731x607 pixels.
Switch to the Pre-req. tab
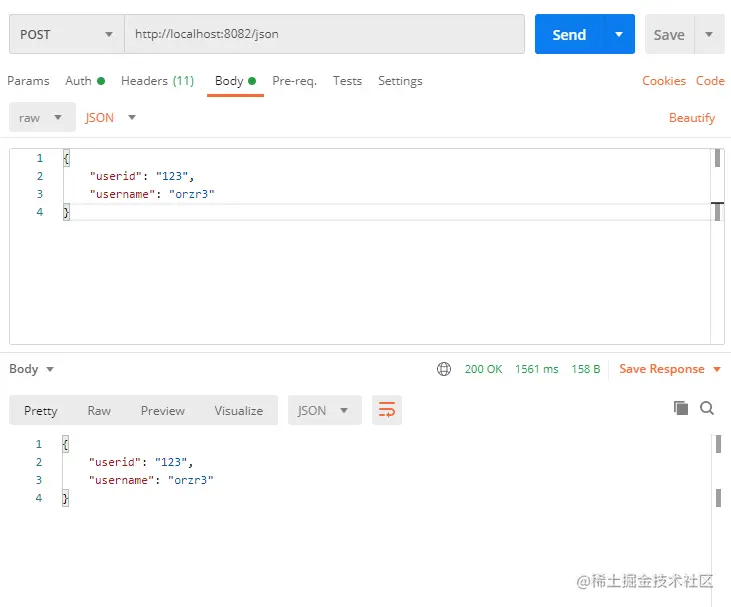(294, 81)
